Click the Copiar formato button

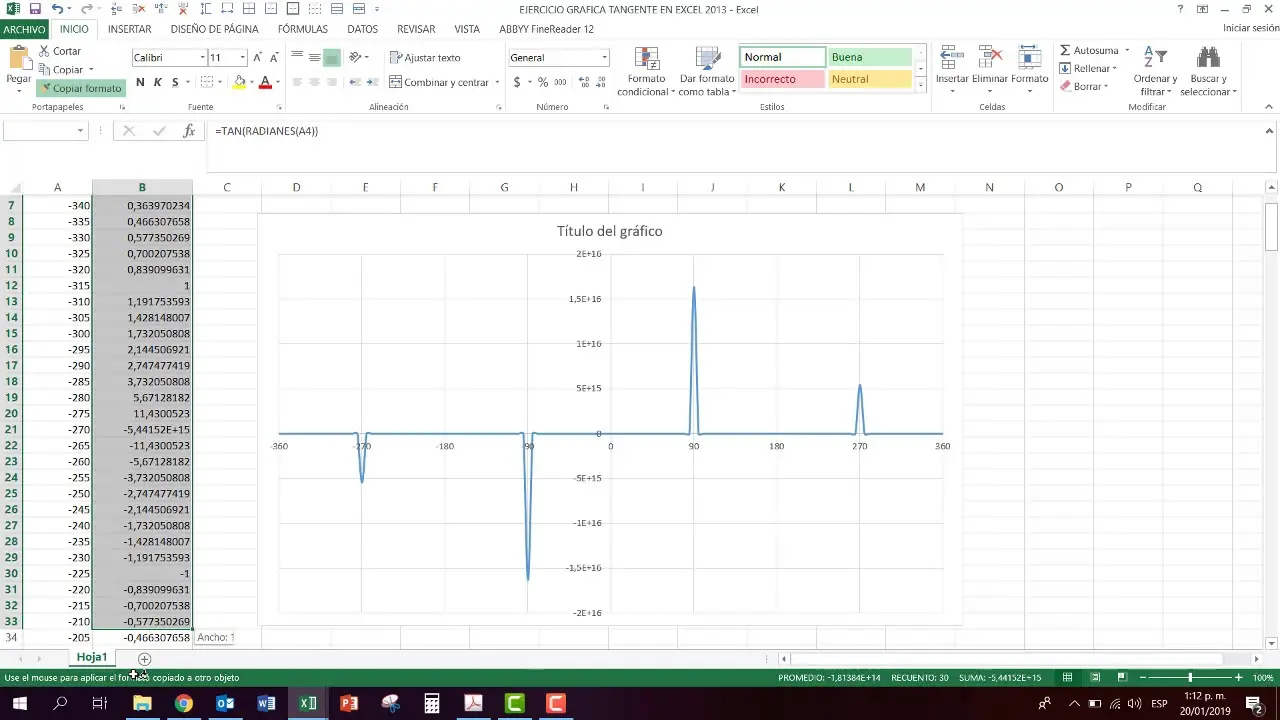click(x=80, y=88)
